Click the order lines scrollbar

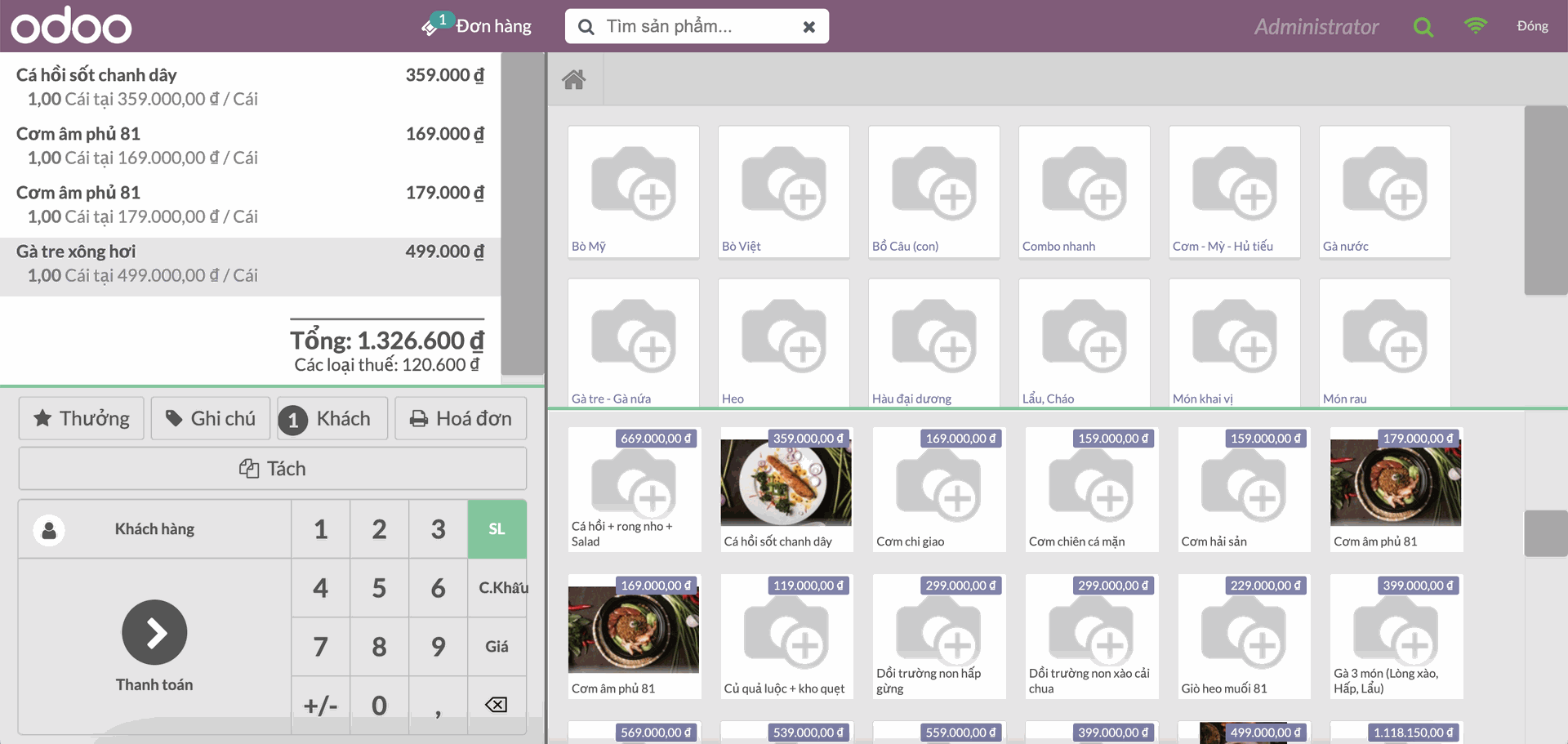click(x=523, y=214)
